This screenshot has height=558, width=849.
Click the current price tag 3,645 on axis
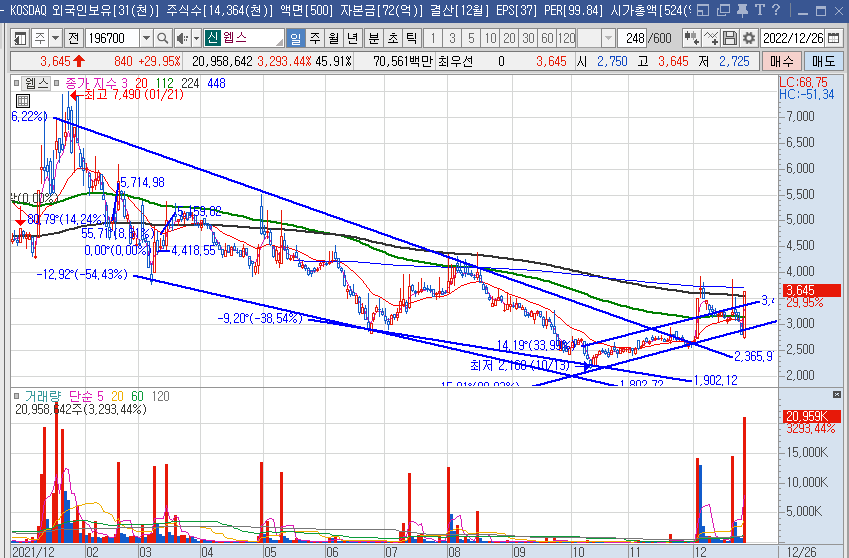click(x=811, y=290)
